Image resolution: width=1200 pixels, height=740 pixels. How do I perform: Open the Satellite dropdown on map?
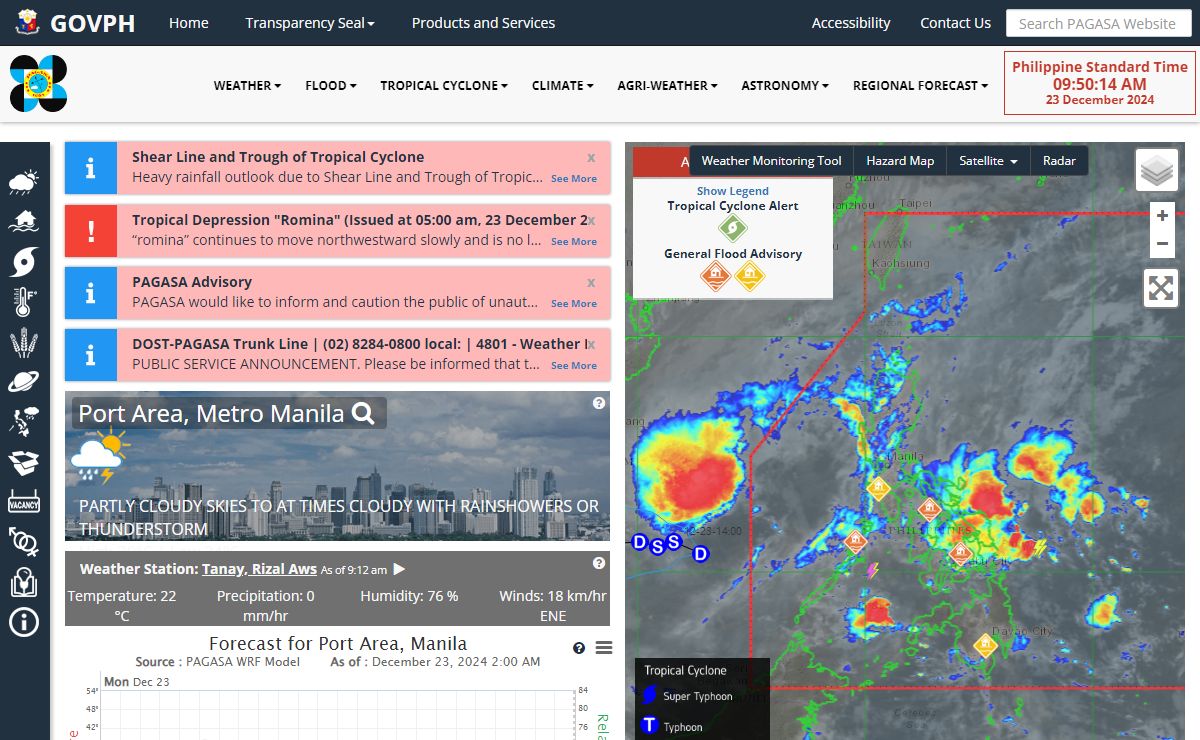coord(988,161)
